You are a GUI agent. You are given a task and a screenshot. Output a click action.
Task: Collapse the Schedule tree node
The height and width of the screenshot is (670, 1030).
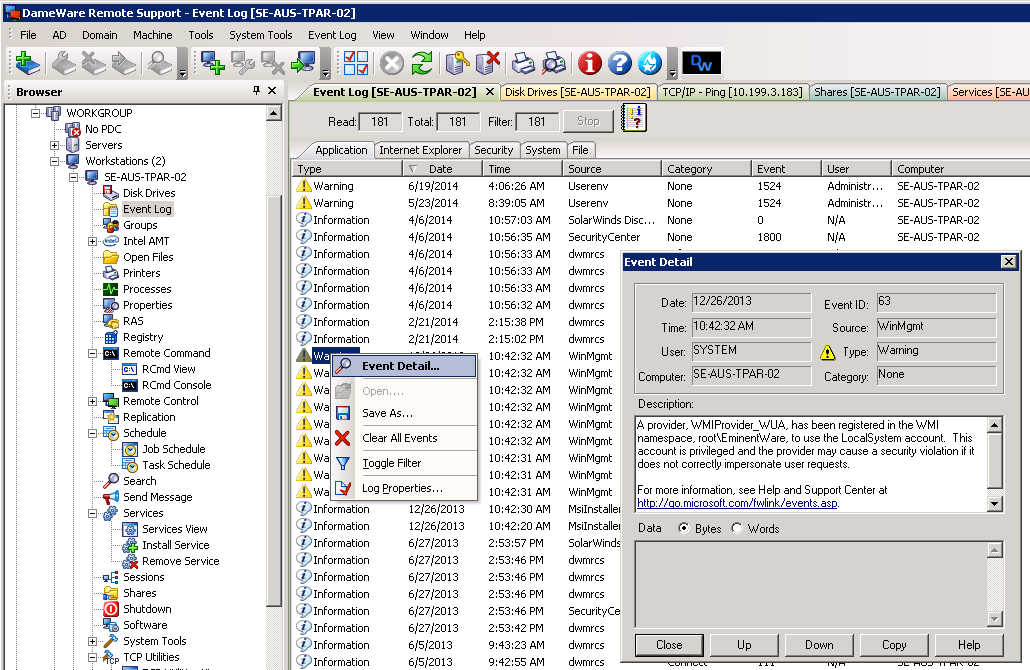pos(93,434)
